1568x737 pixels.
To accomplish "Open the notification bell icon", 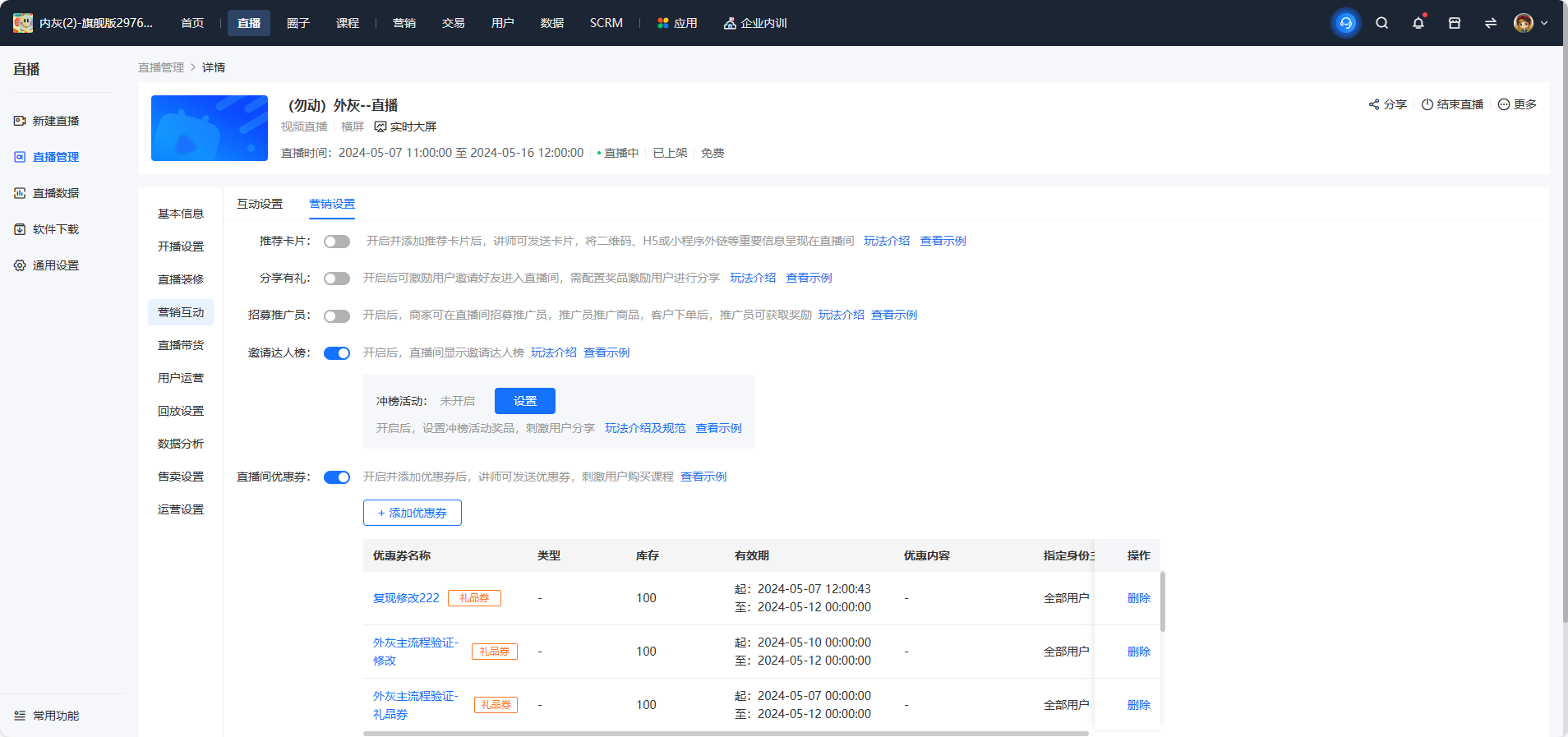I will (1418, 23).
